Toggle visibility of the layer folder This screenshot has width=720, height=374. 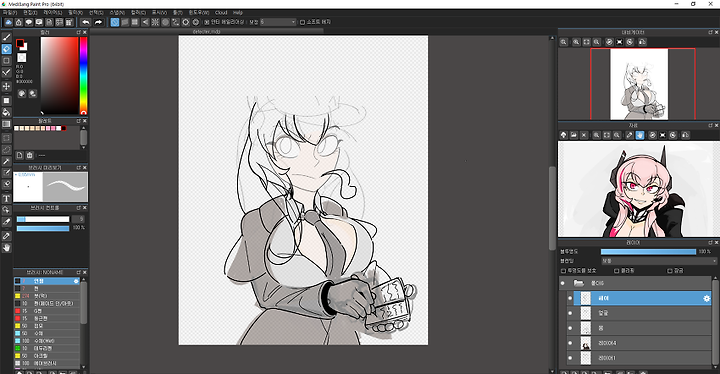tap(563, 283)
